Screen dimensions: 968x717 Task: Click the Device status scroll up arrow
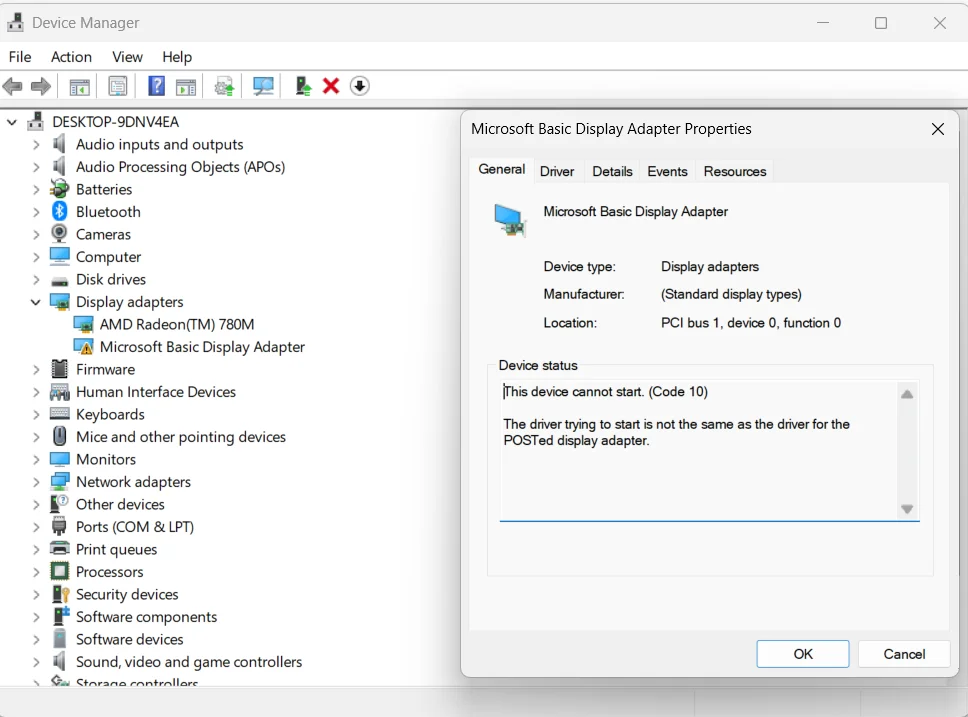(x=907, y=395)
